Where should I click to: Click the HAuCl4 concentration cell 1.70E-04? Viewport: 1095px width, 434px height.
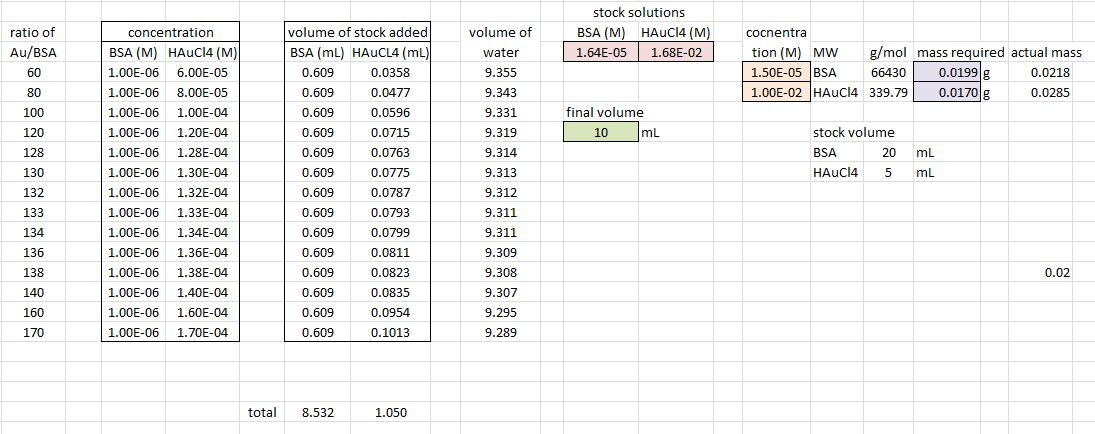[x=202, y=332]
